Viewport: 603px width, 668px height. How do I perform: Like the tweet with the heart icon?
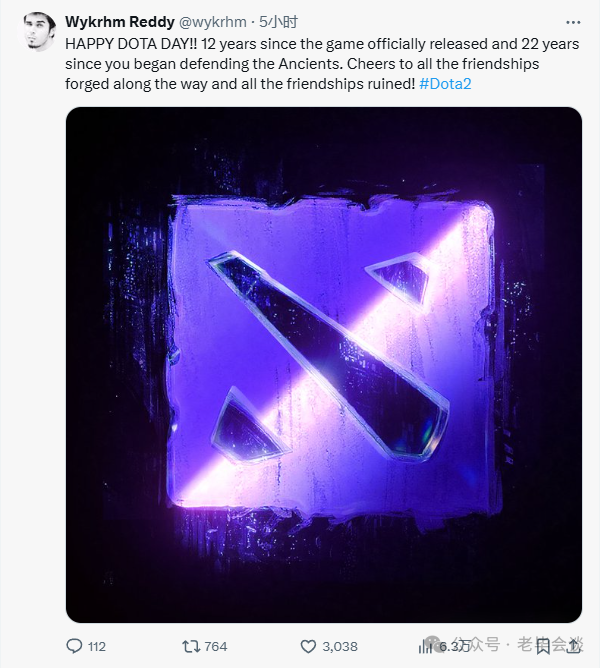[308, 646]
